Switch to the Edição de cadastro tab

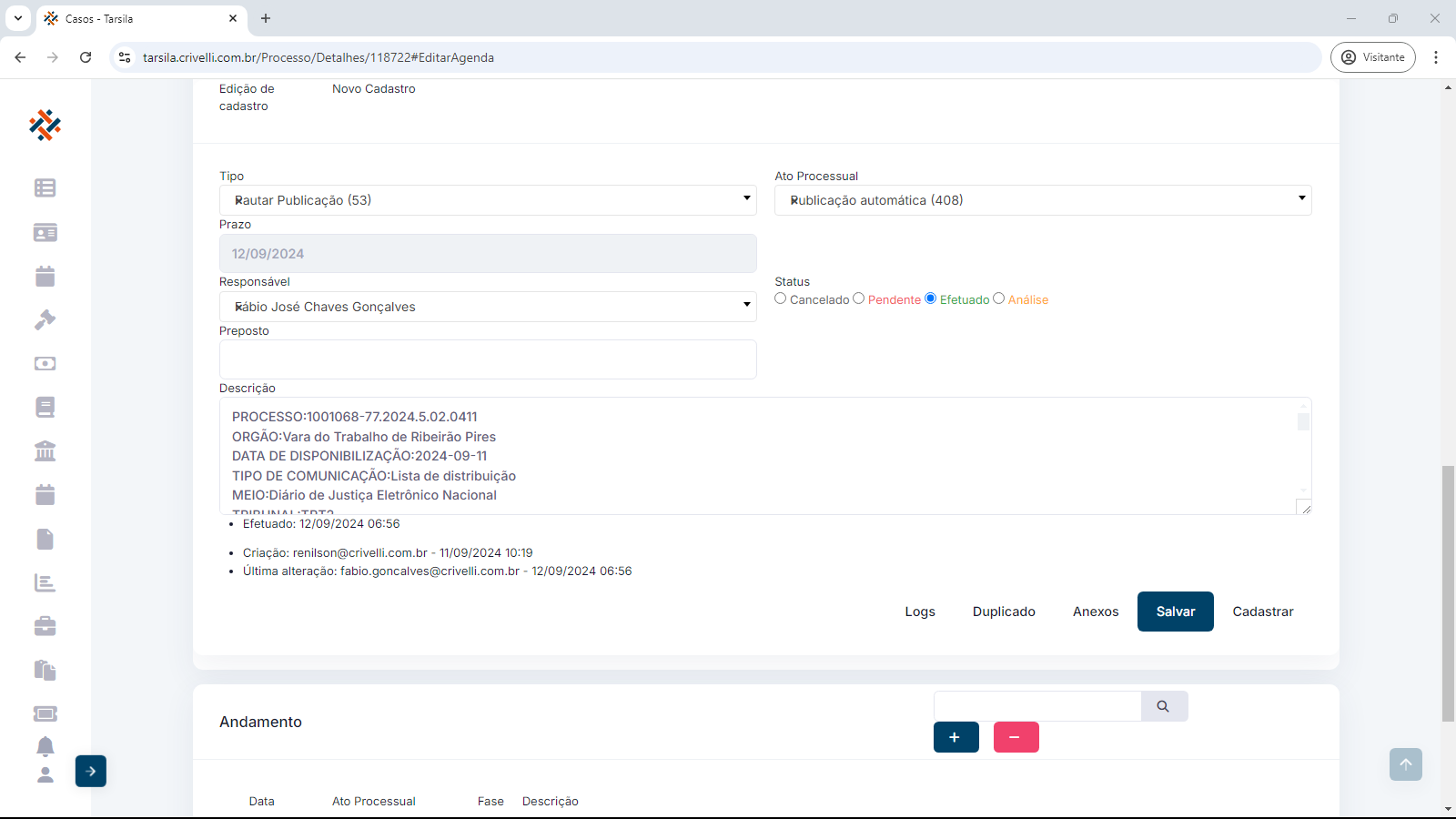(247, 97)
